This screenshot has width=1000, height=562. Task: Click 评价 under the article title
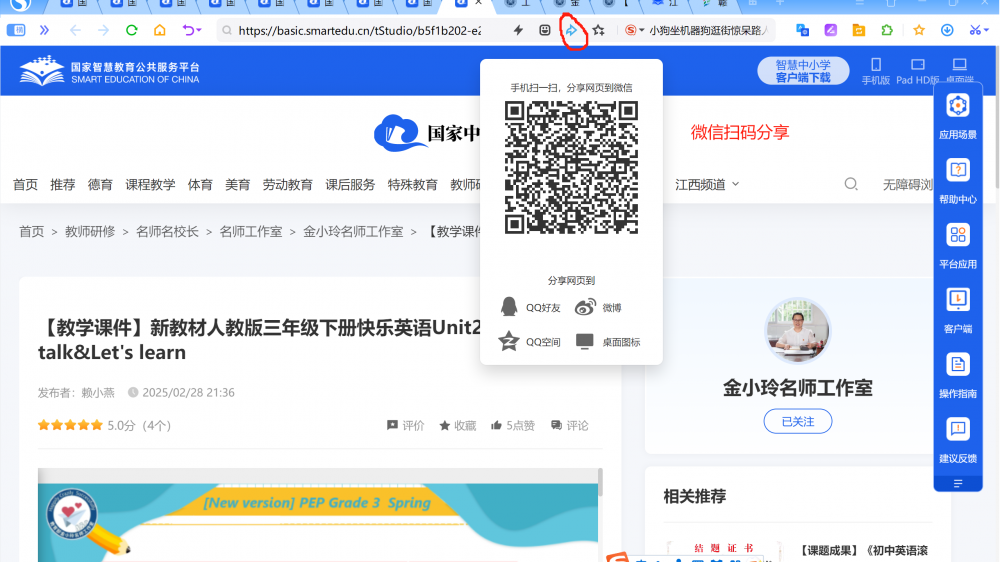click(x=406, y=425)
